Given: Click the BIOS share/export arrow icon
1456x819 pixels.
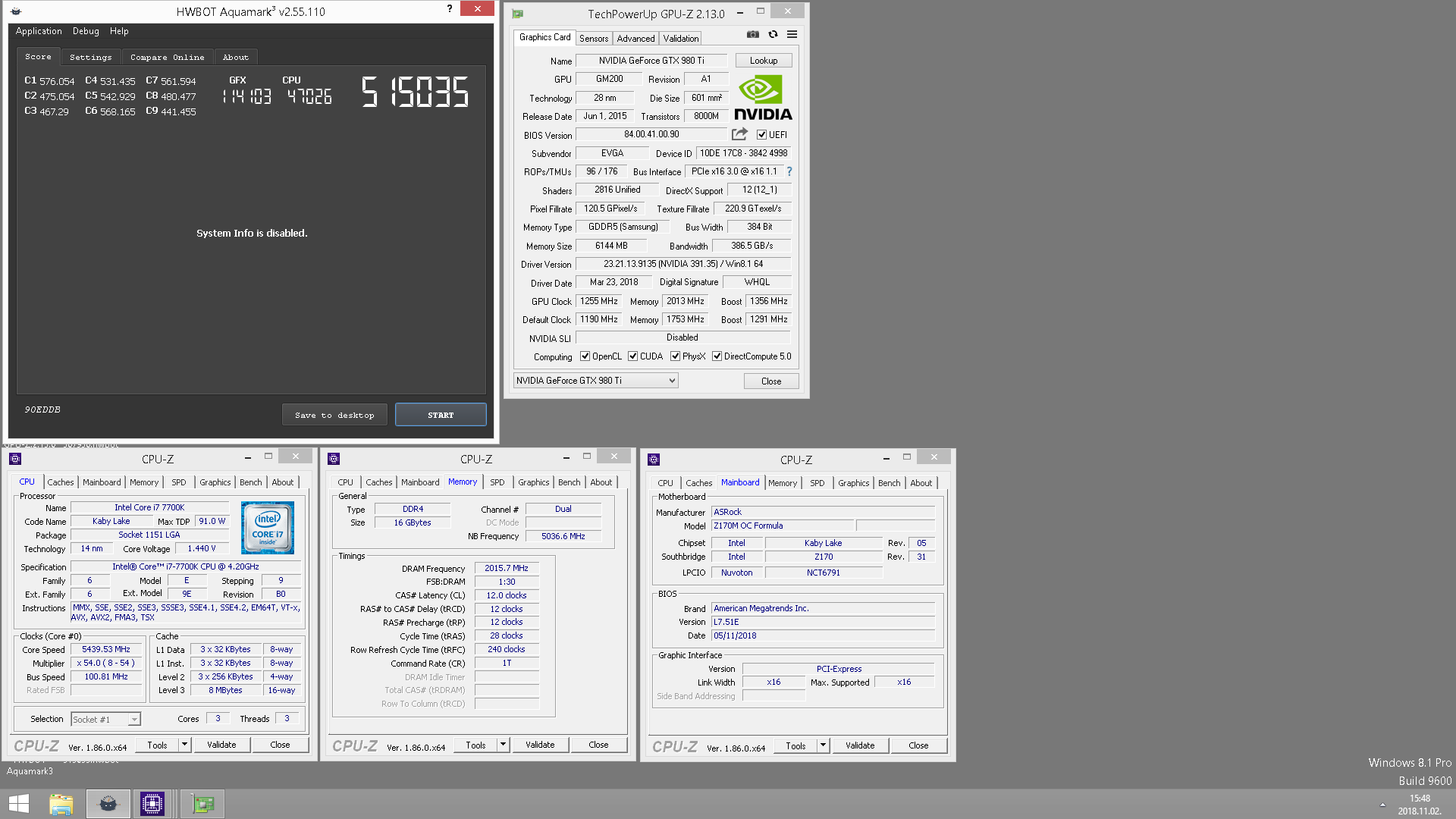Looking at the screenshot, I should coord(739,134).
